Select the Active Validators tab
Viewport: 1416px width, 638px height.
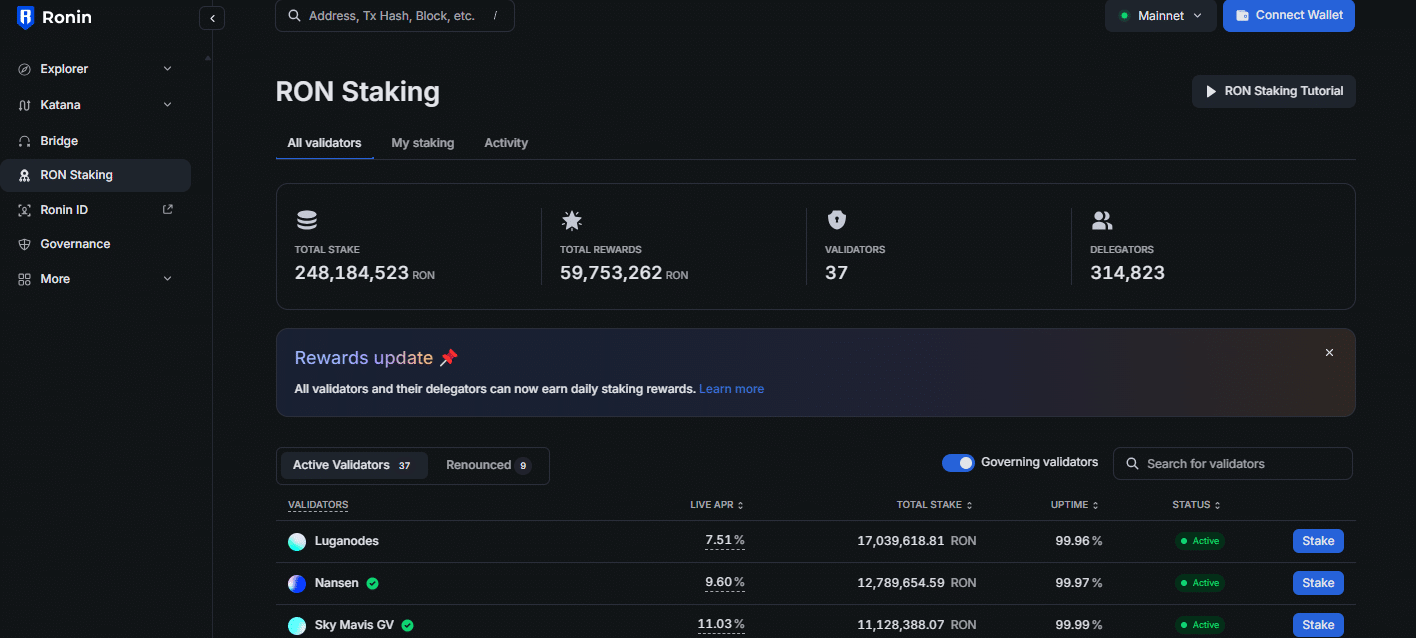(352, 465)
